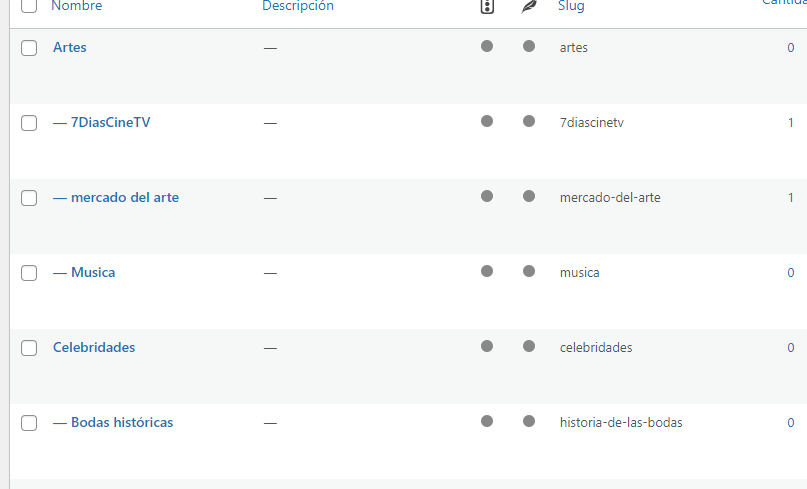807x489 pixels.
Task: Click the readability dot for Bodas históricas
Action: click(x=529, y=421)
